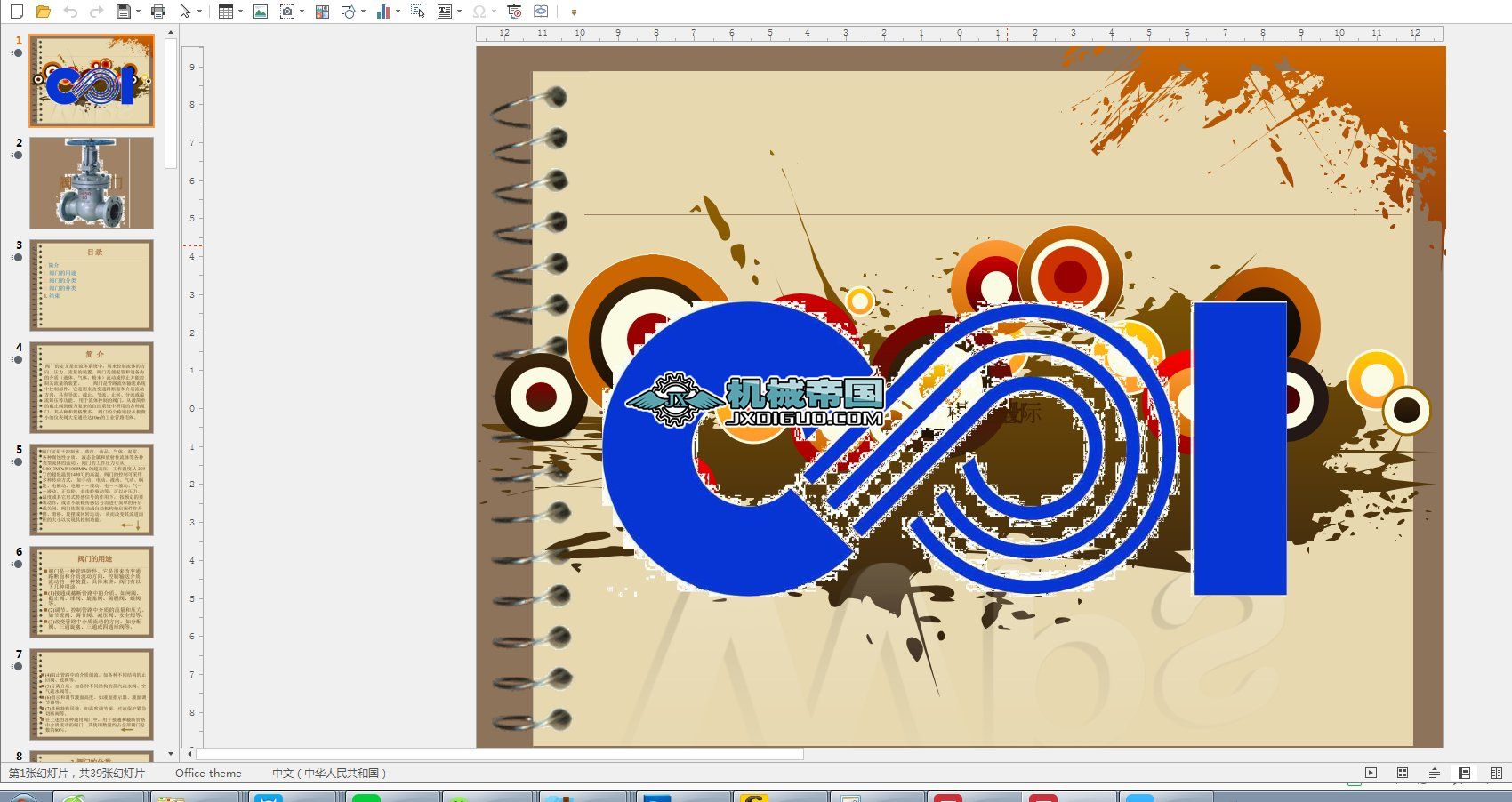
Task: Click the Office theme status label
Action: (208, 774)
